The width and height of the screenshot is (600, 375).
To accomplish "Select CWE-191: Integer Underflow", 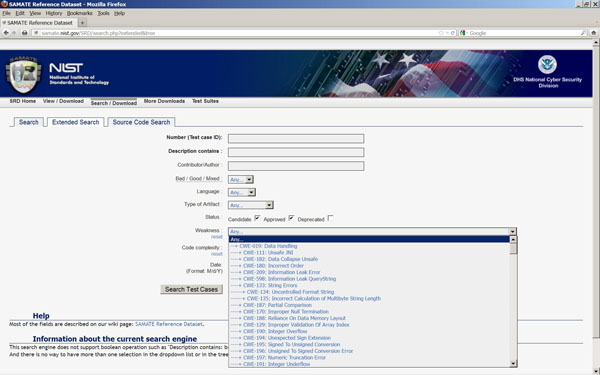I will click(369, 364).
